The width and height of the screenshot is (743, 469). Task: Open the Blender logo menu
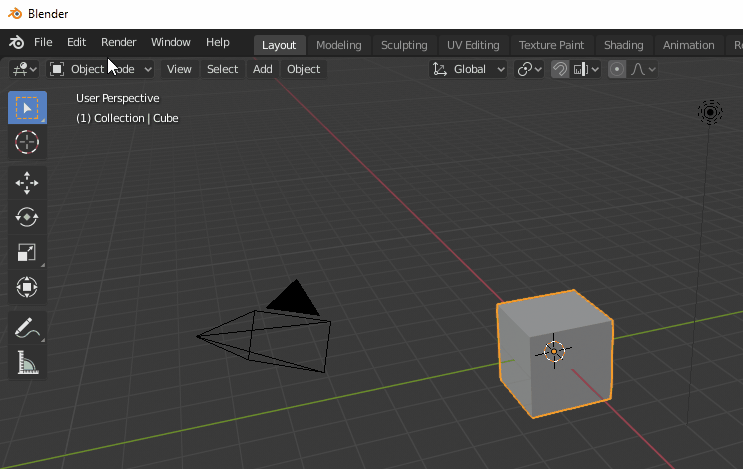tap(17, 43)
